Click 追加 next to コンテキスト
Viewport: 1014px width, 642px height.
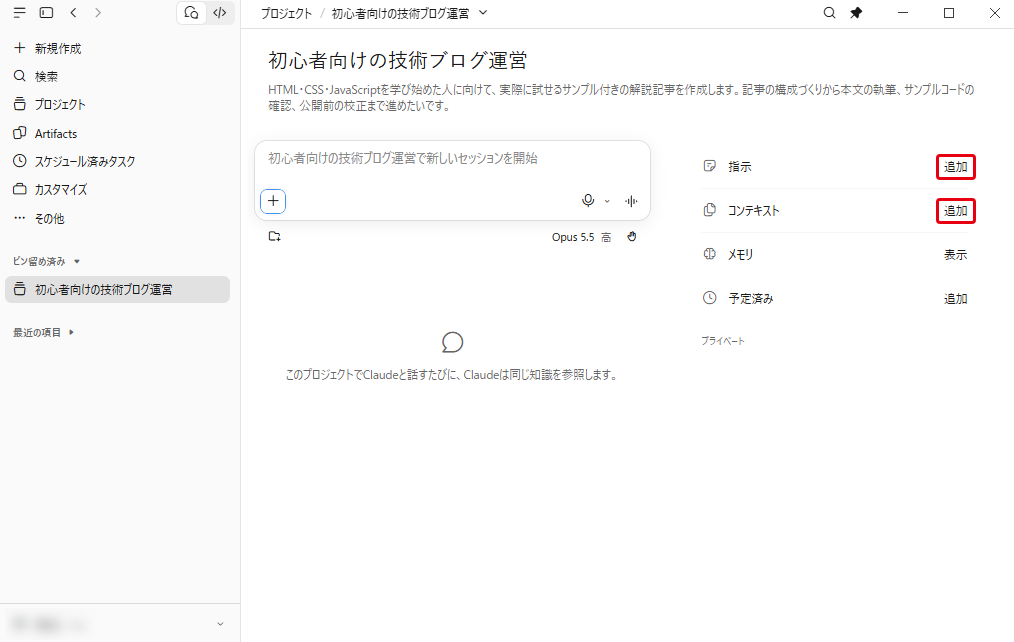(955, 211)
